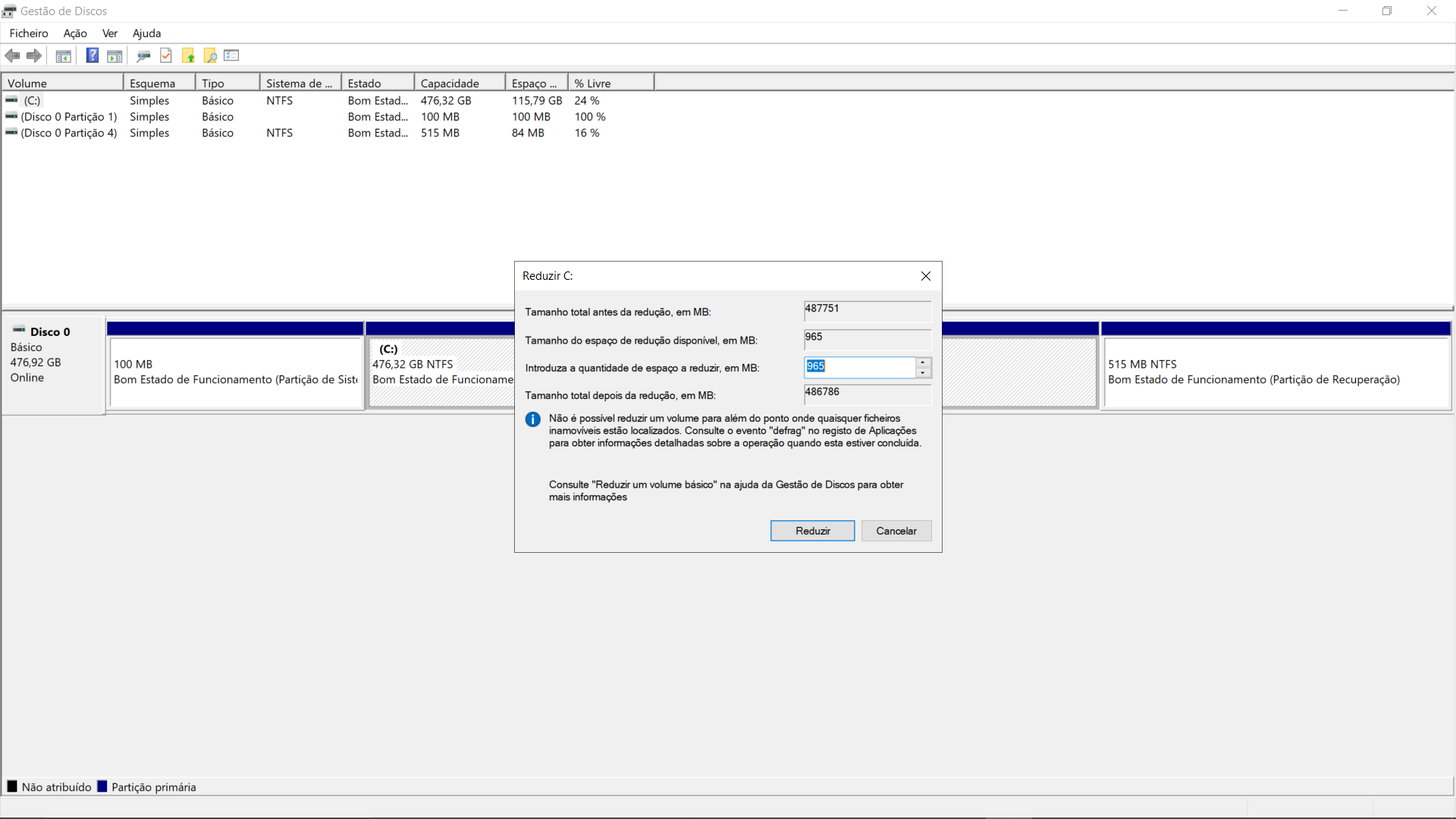
Task: Click the 24 % free cell
Action: click(587, 100)
